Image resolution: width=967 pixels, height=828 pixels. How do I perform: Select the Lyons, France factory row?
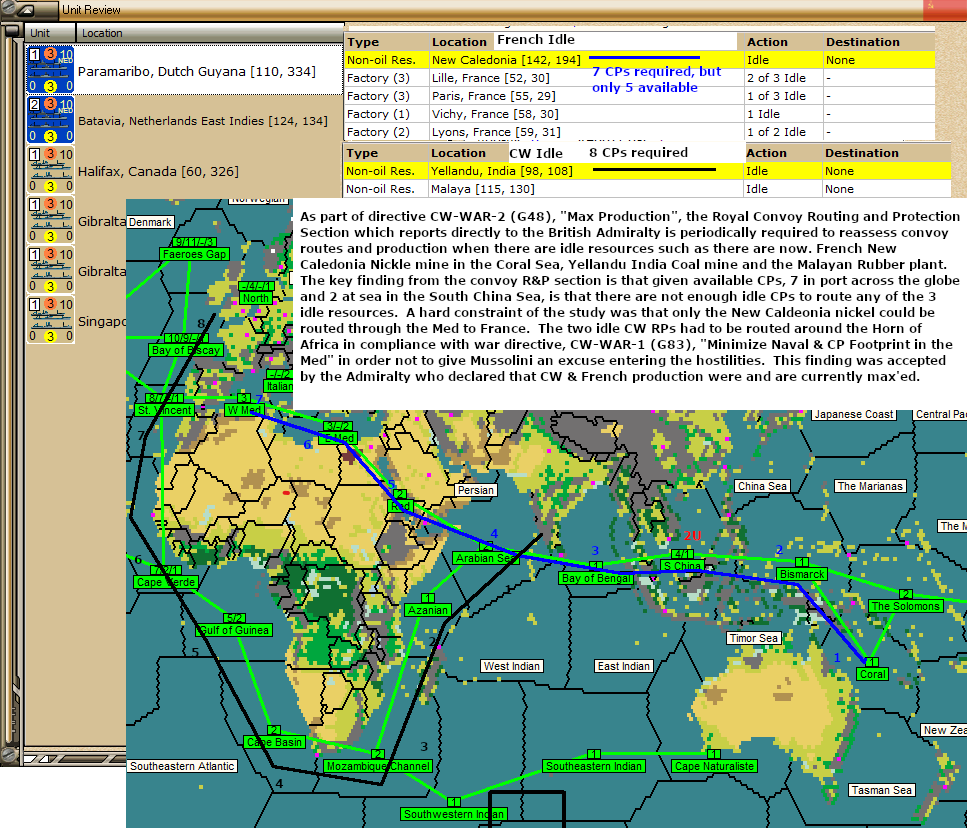coord(639,131)
